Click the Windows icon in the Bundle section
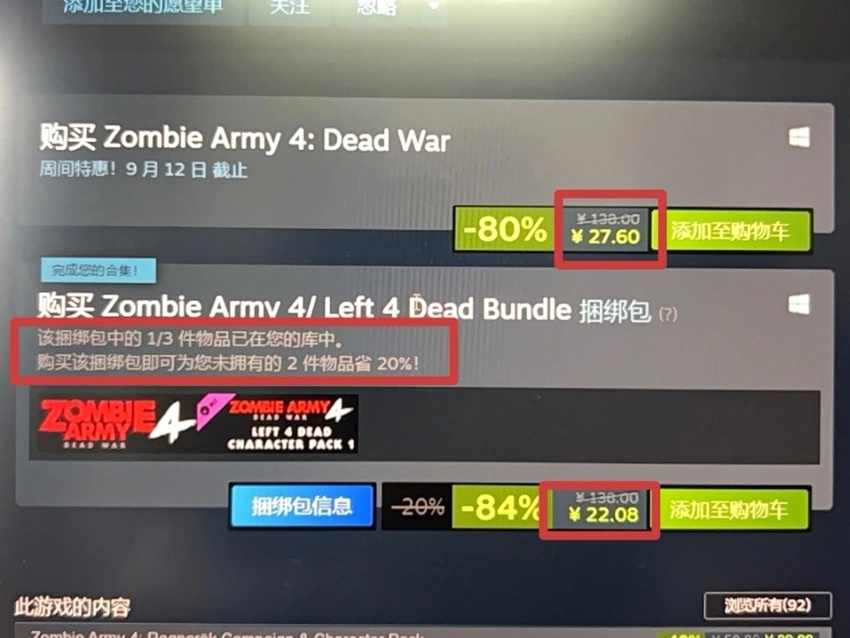850x638 pixels. 799,304
